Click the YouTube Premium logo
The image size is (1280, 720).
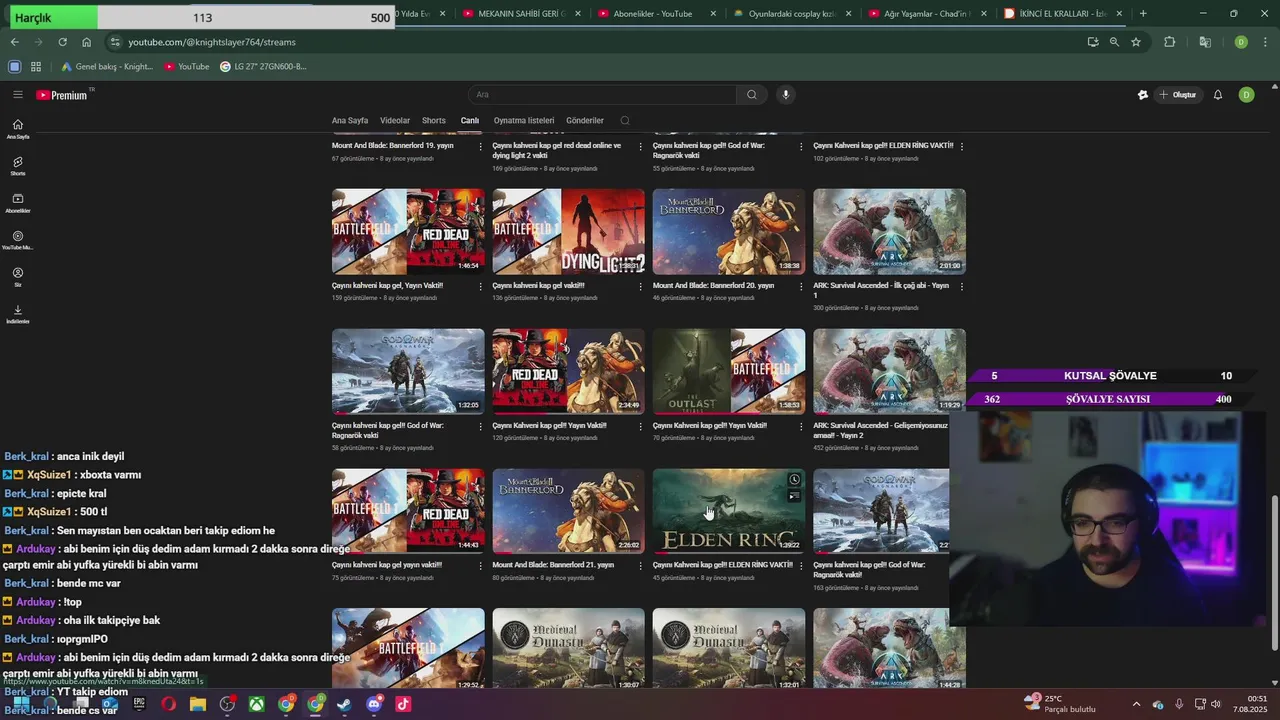click(63, 95)
